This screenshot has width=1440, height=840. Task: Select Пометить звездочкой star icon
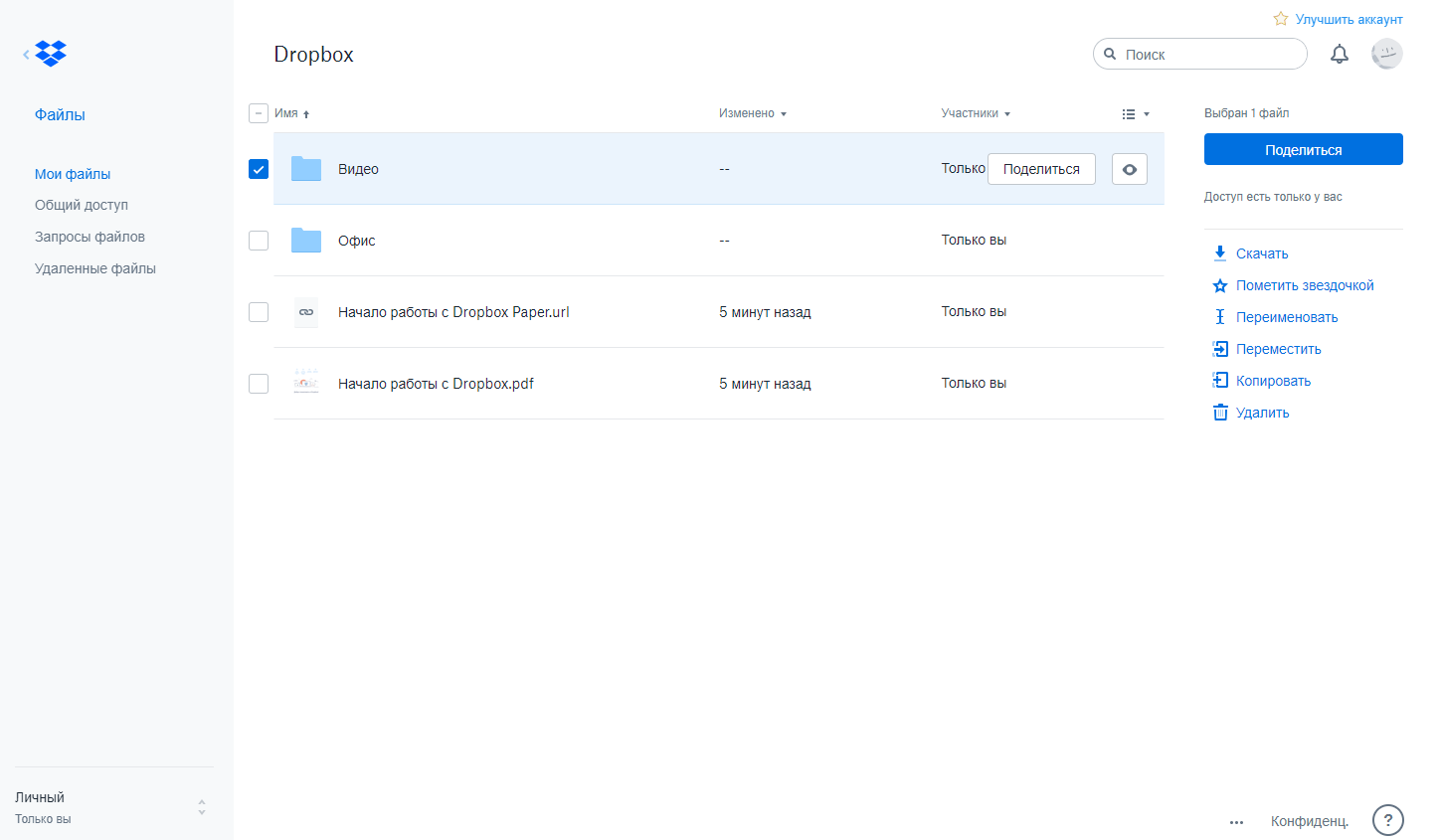(1220, 285)
